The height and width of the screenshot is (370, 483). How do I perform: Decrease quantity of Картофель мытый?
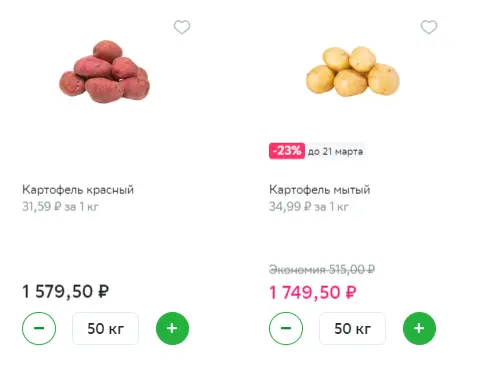(x=286, y=328)
